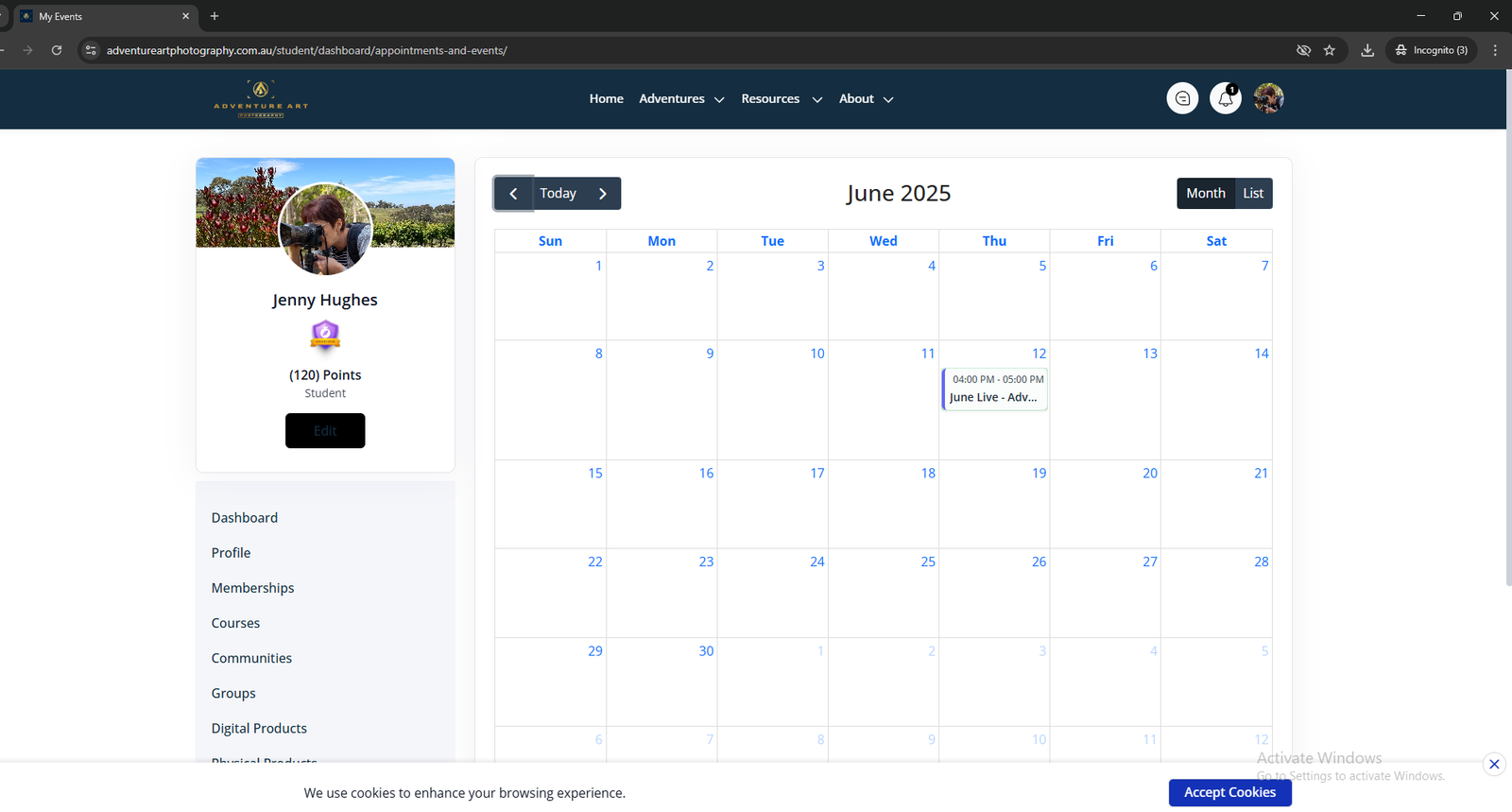The width and height of the screenshot is (1512, 812).
Task: Open the June Live event on 12th
Action: 994,389
